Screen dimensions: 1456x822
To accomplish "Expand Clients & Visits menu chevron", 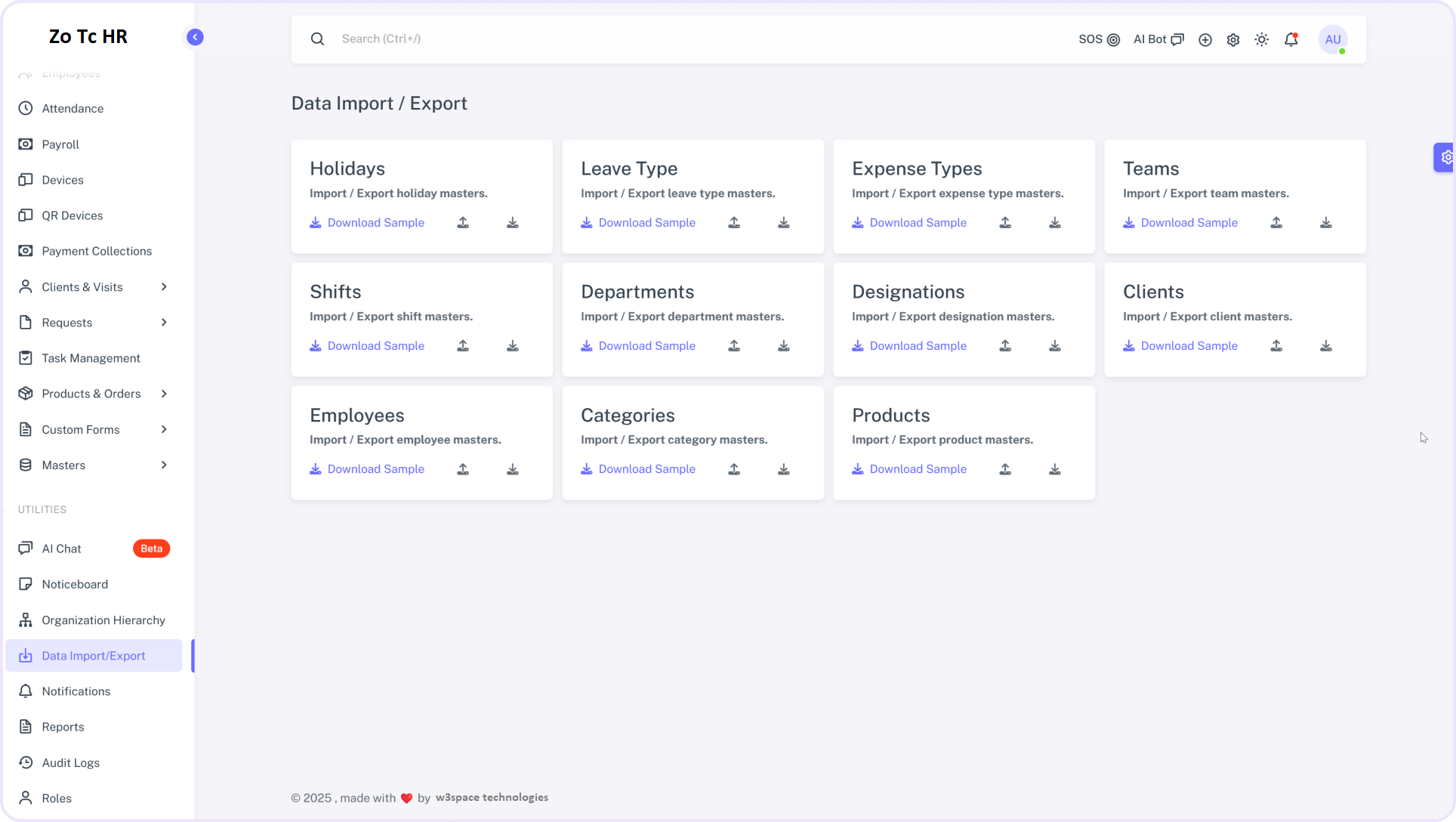I will coord(164,287).
